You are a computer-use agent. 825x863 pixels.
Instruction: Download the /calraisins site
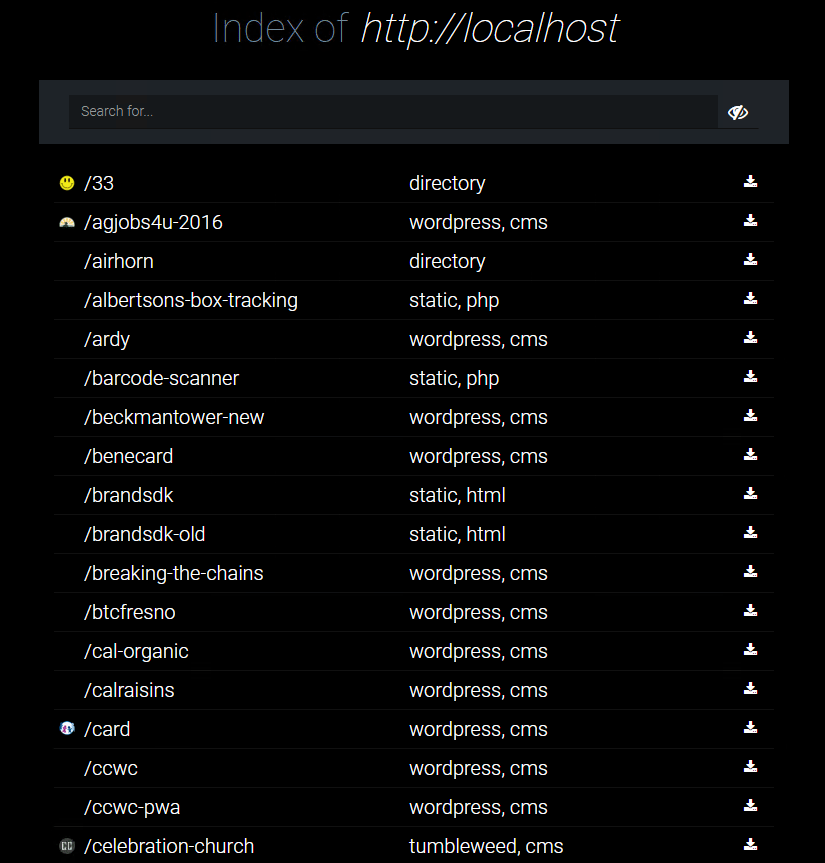(x=750, y=689)
